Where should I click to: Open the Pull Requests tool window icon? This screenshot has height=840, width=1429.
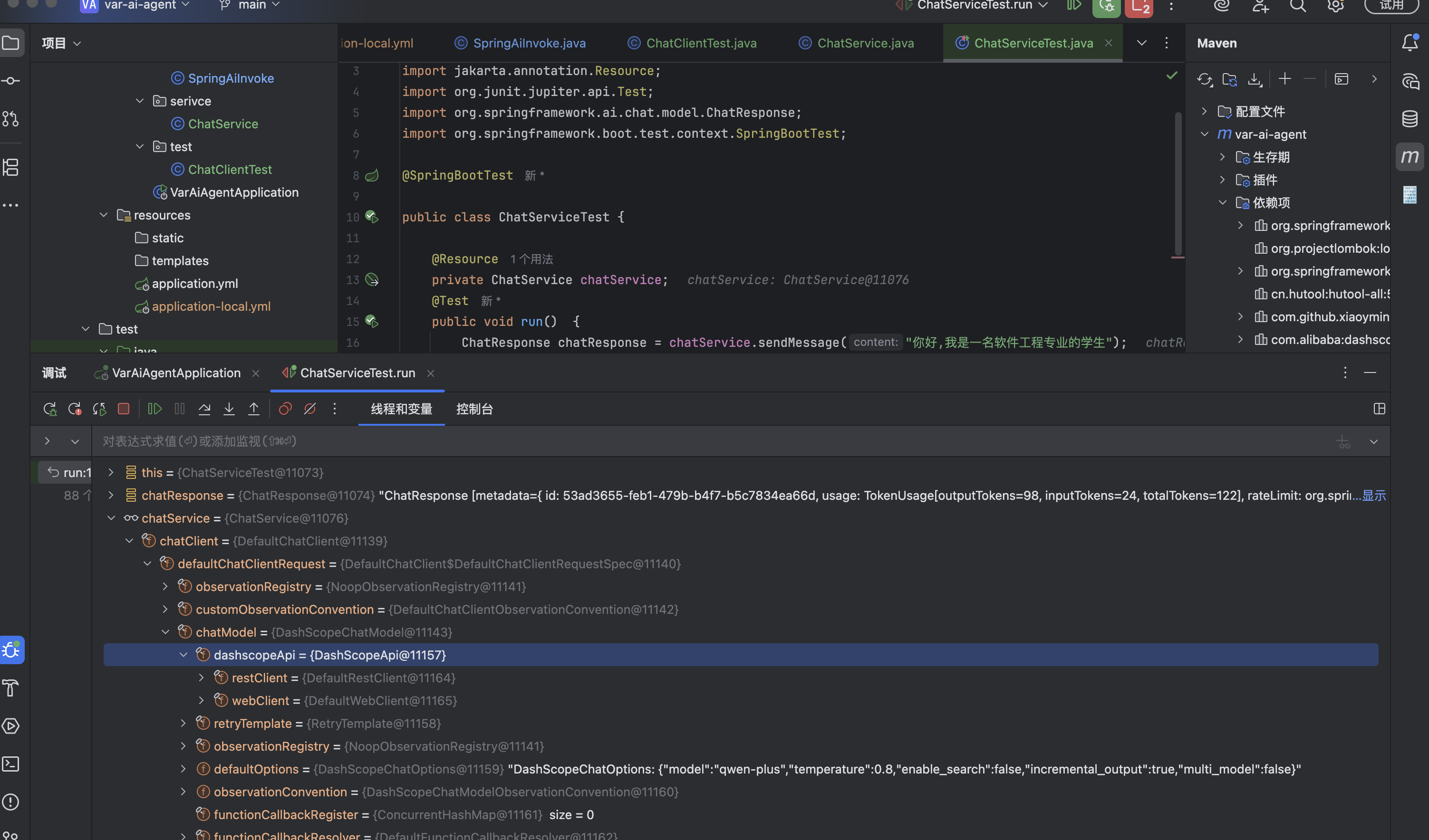(x=11, y=119)
